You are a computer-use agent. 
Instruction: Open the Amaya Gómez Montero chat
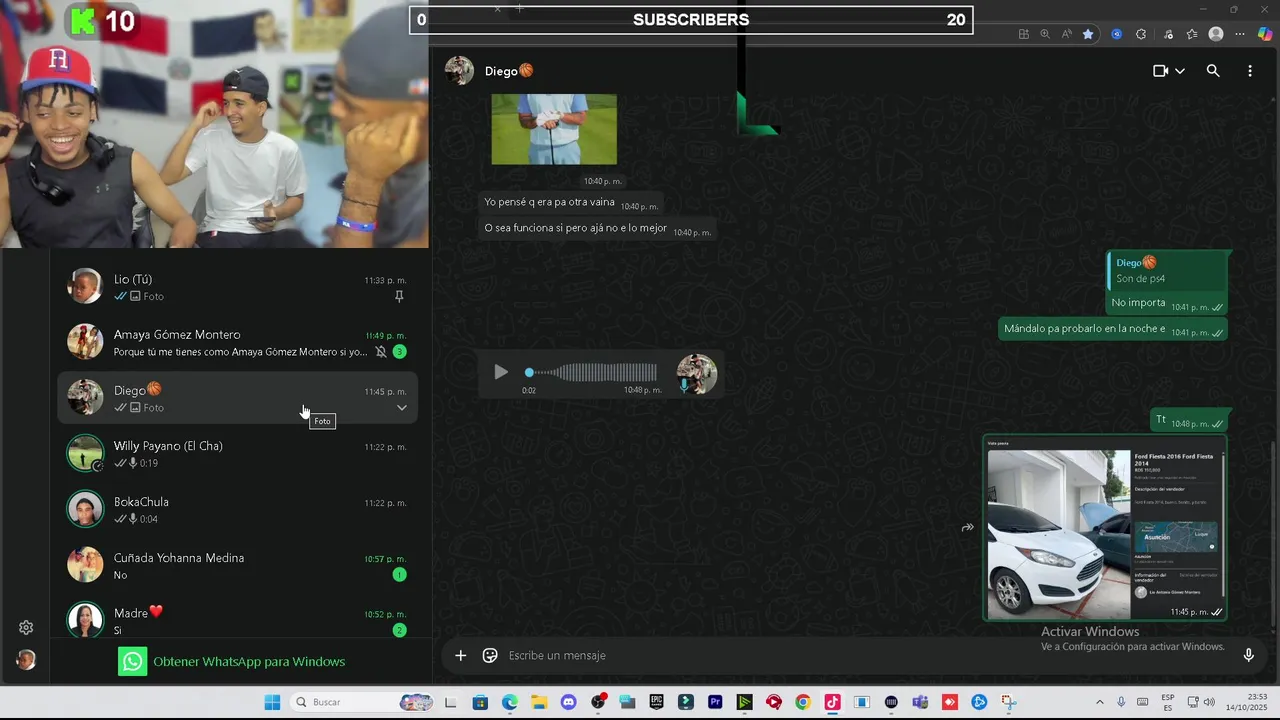(236, 343)
